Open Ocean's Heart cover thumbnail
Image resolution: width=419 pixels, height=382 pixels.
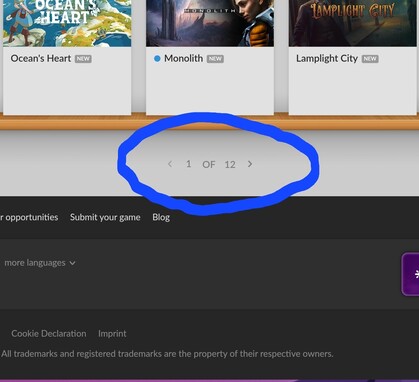pyautogui.click(x=67, y=23)
